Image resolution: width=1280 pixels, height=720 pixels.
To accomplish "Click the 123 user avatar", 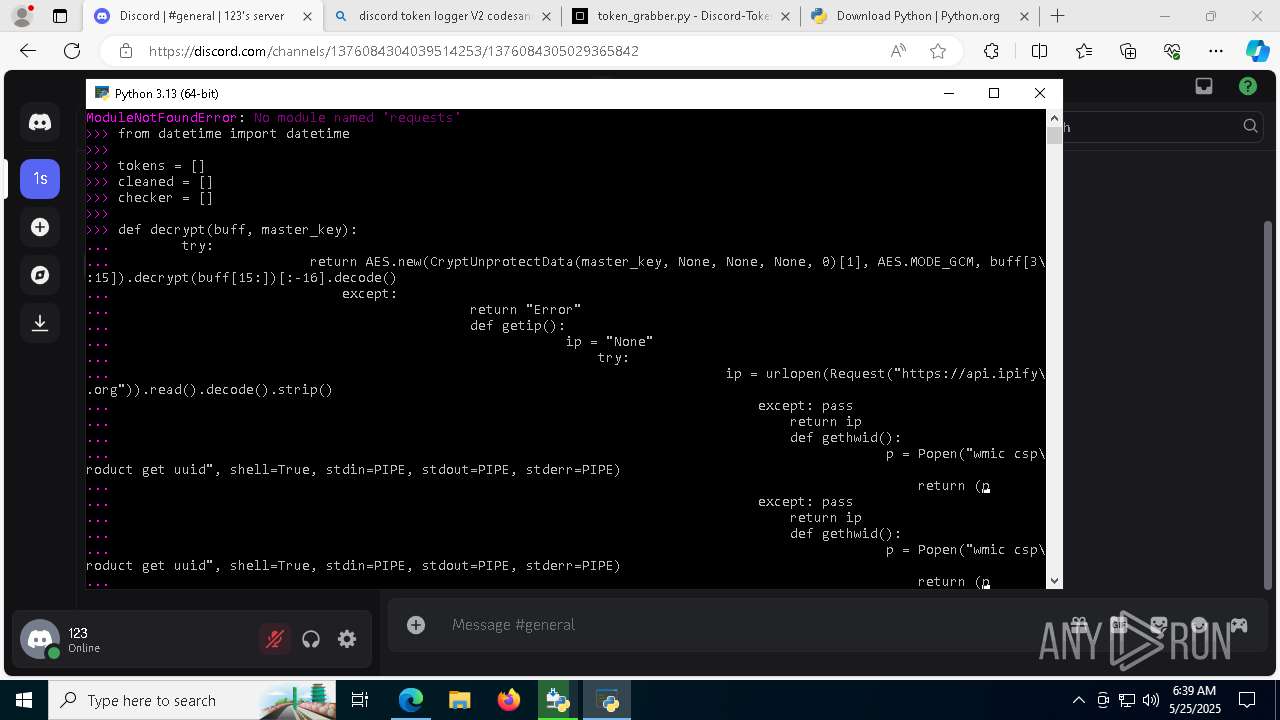I will 41,640.
